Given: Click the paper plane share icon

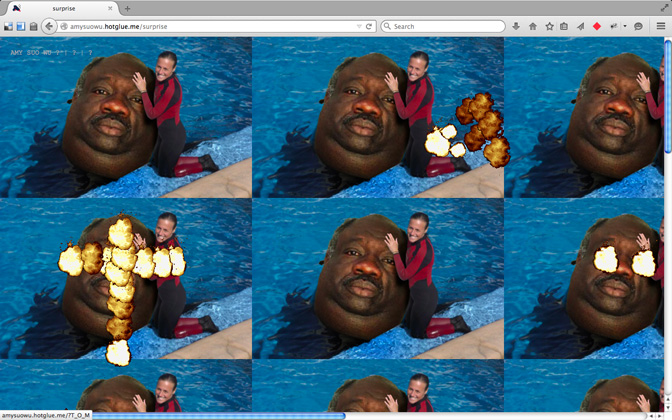Looking at the screenshot, I should click(x=580, y=27).
